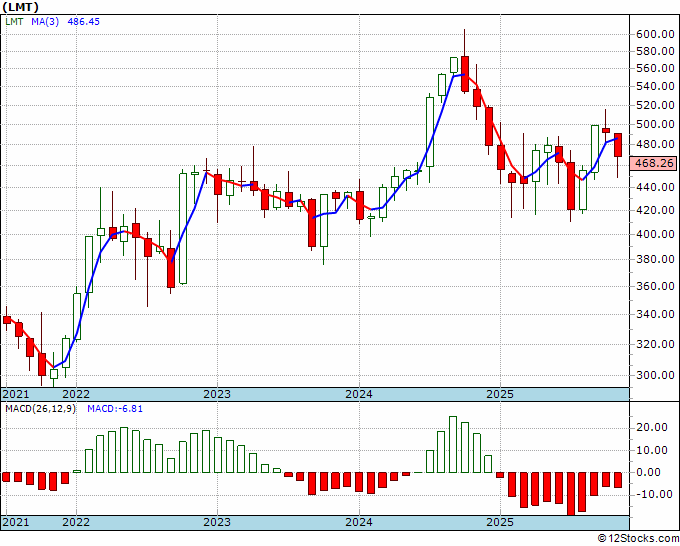Select 2024 on the MACD panel time axis
The image size is (680, 546).
[x=359, y=522]
